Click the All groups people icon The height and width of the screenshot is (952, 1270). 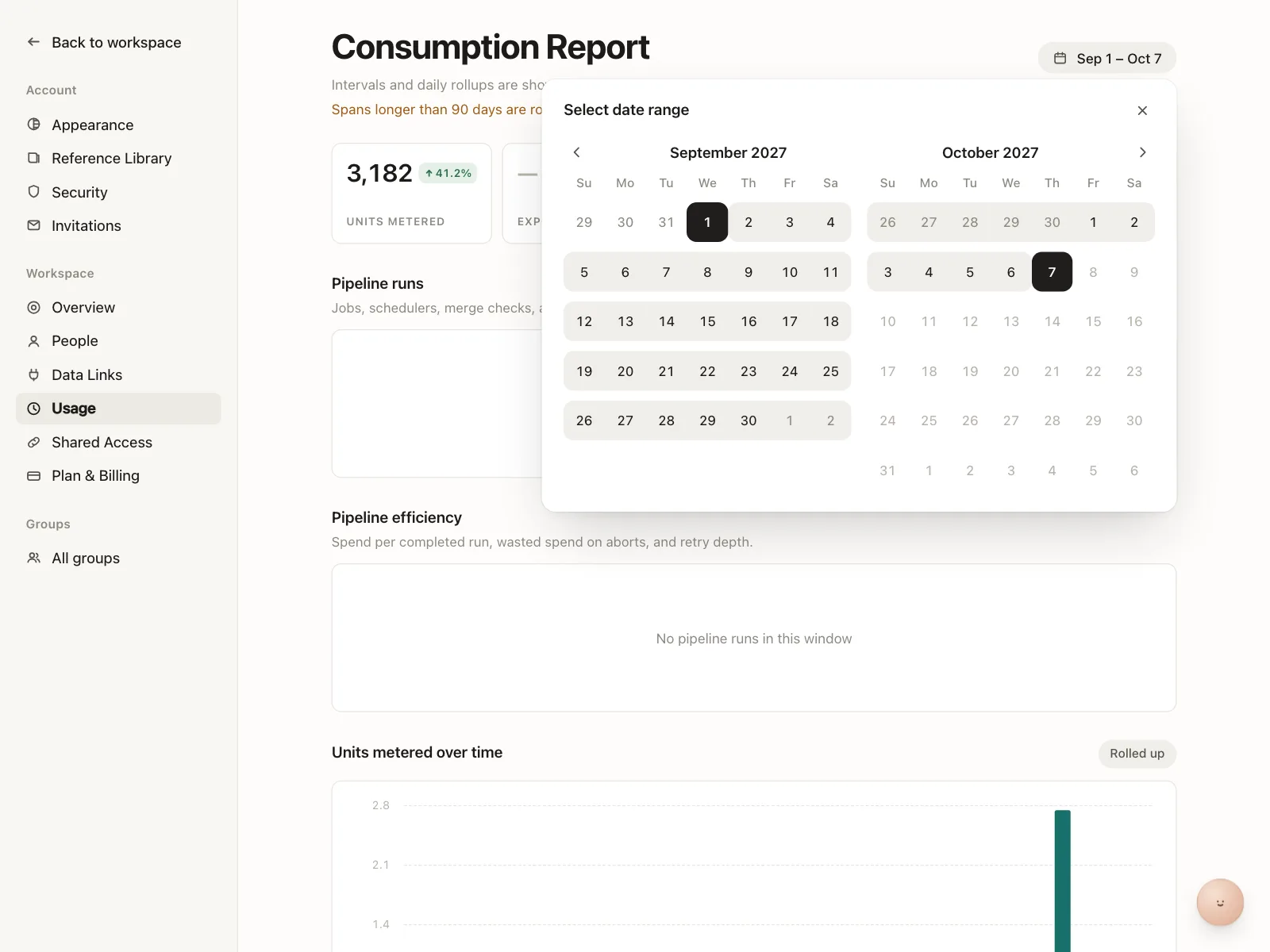click(33, 558)
